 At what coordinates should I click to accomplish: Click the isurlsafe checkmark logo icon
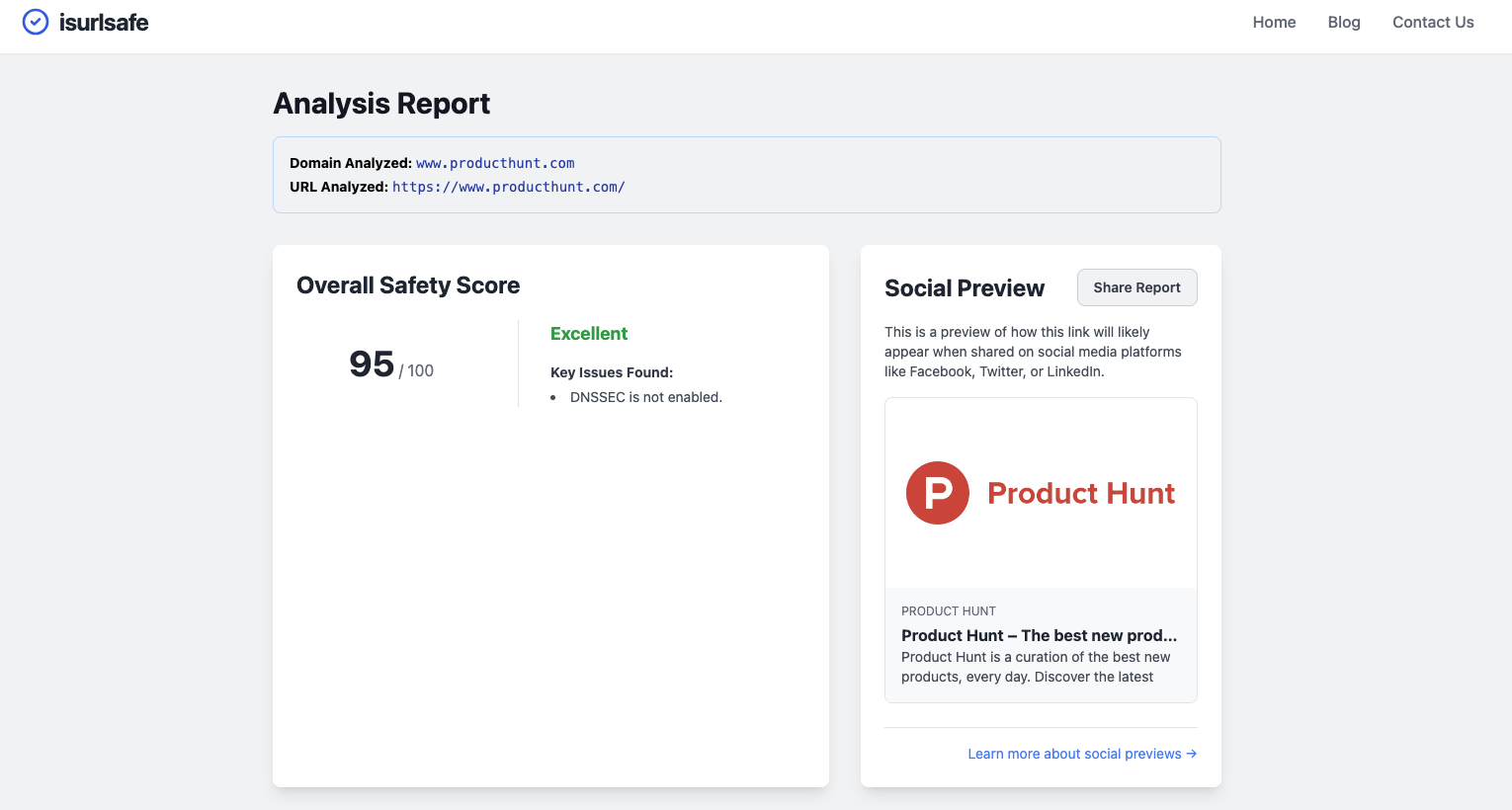click(x=36, y=22)
